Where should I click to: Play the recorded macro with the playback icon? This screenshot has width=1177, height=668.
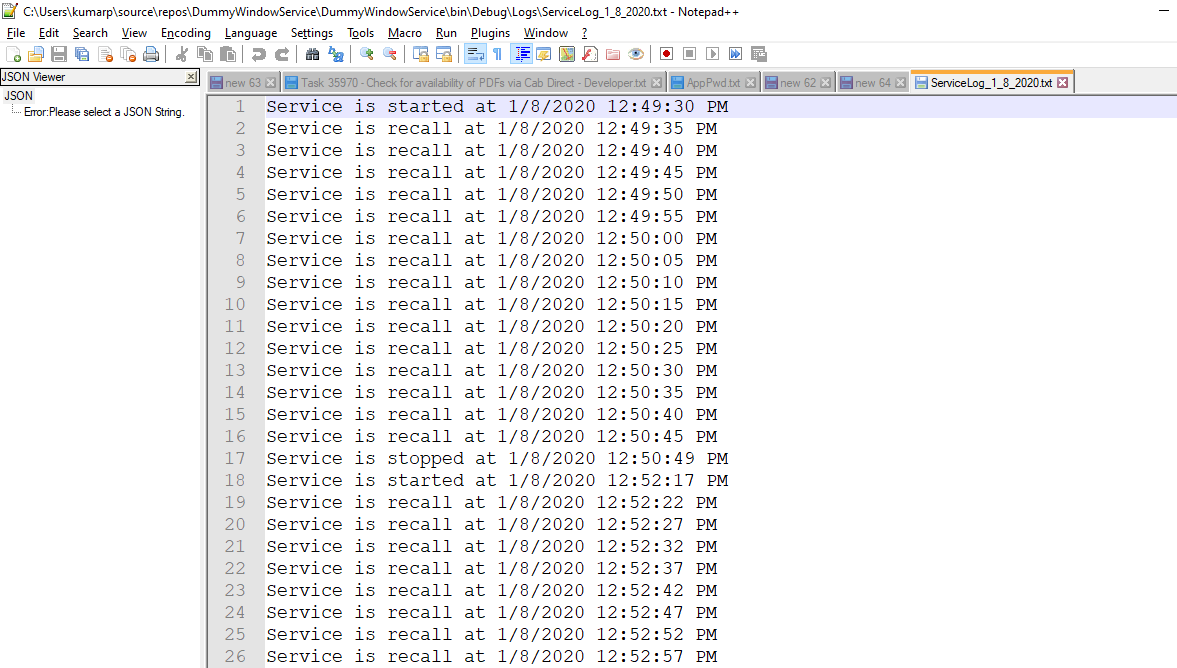coord(713,54)
